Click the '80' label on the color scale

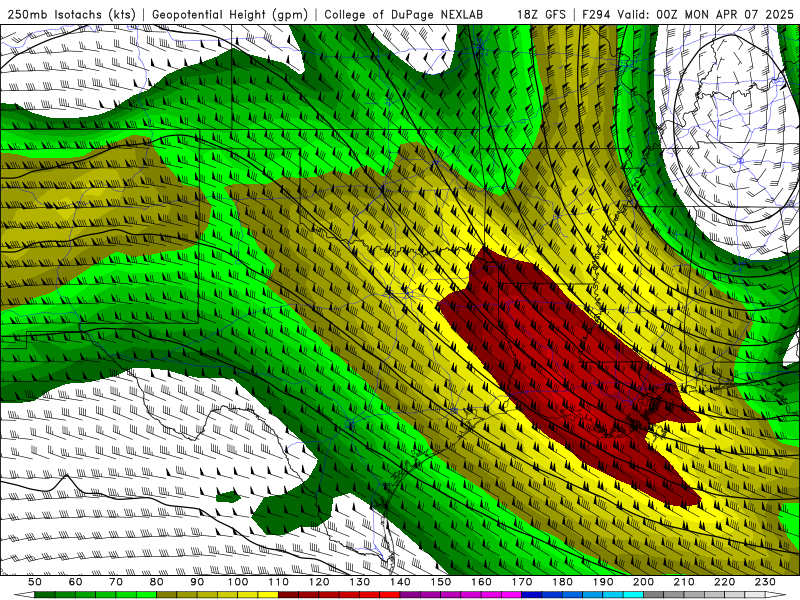pyautogui.click(x=157, y=582)
